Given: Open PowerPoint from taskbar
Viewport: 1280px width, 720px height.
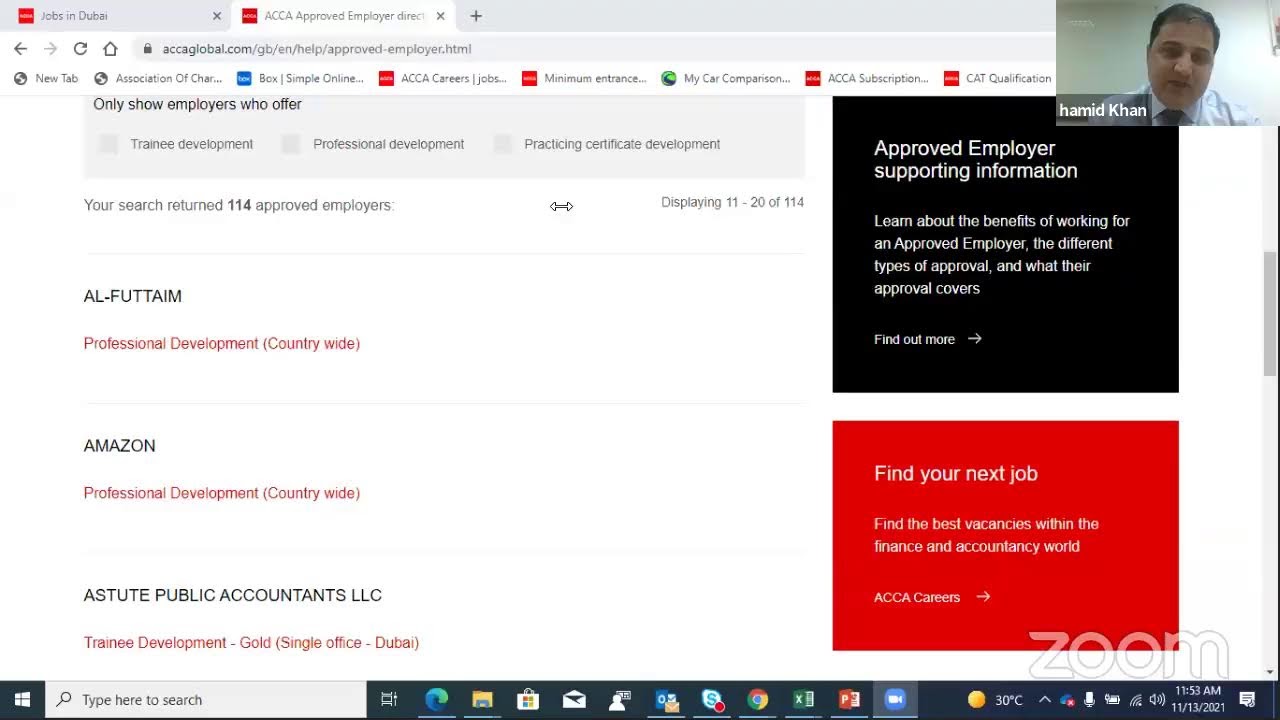Looking at the screenshot, I should [850, 699].
